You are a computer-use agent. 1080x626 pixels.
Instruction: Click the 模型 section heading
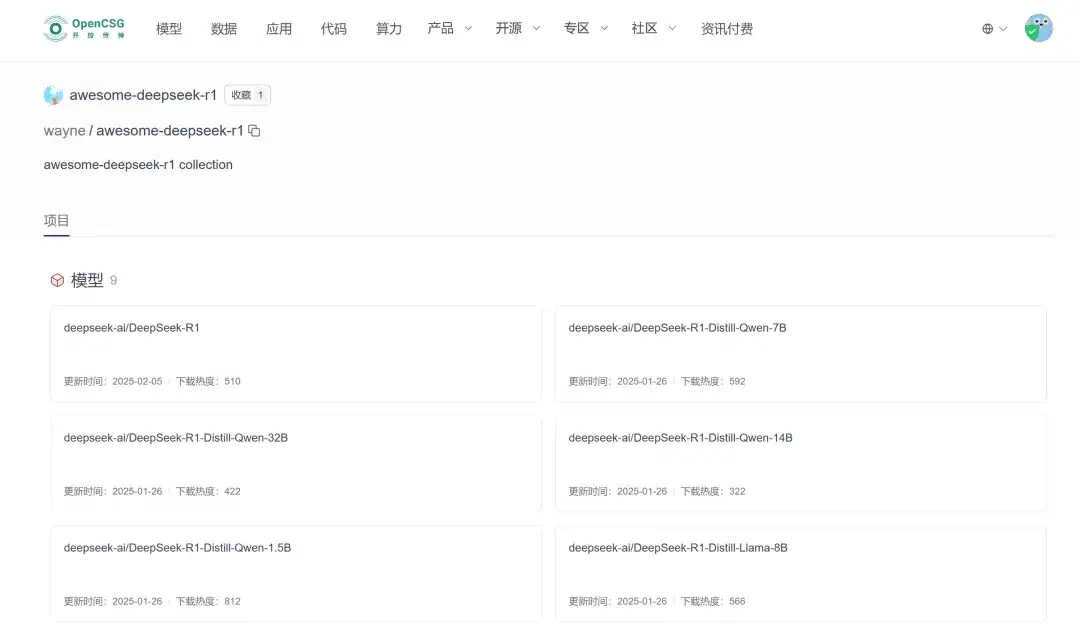[x=87, y=280]
